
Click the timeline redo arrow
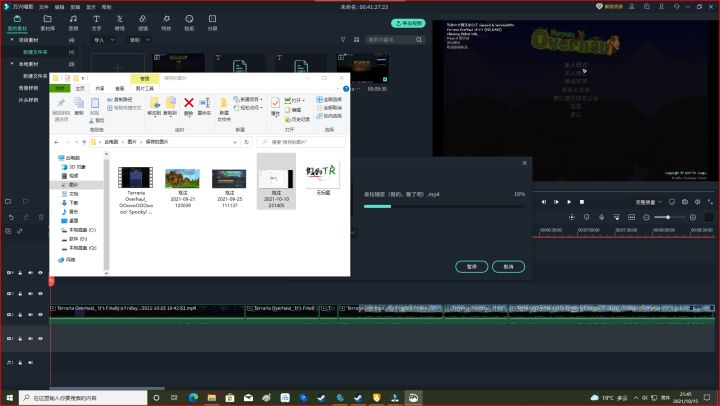pyautogui.click(x=26, y=217)
